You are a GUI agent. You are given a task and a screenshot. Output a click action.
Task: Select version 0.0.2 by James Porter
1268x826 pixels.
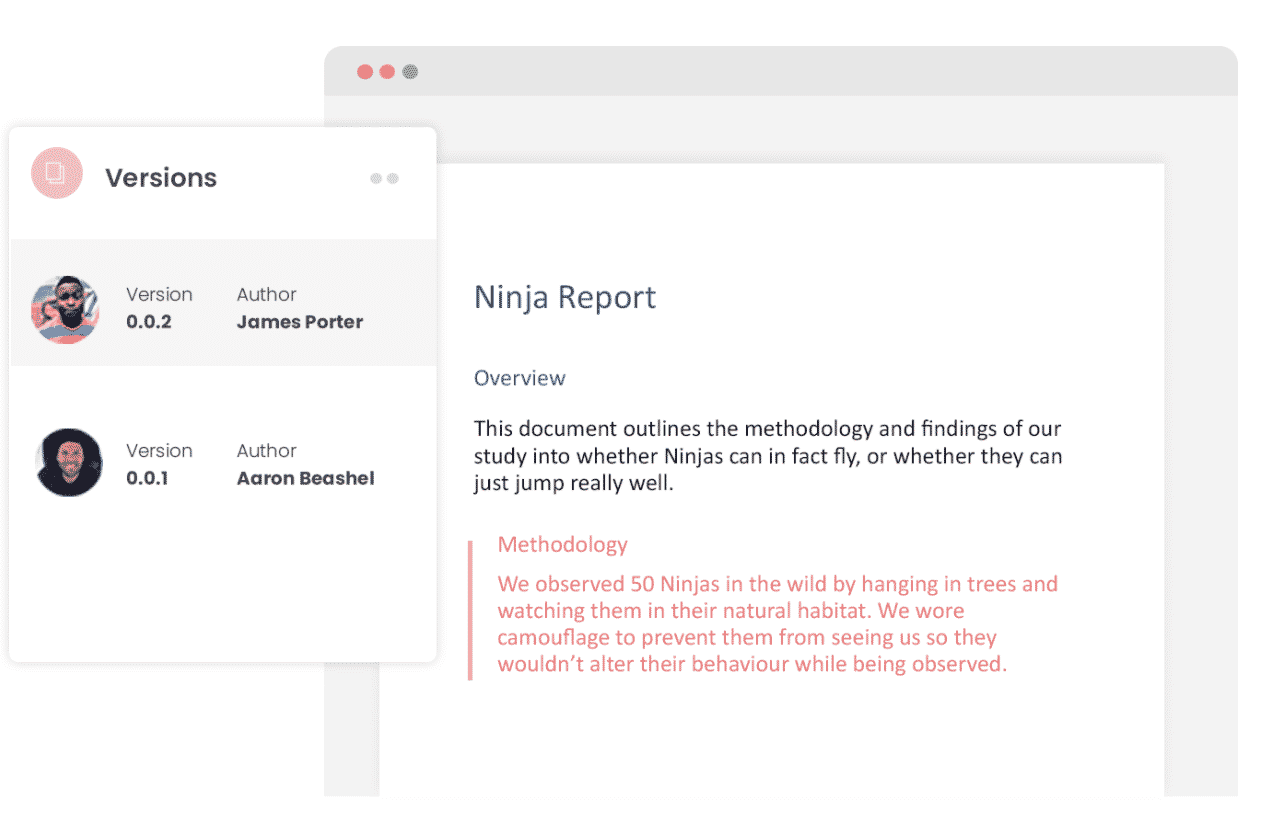pos(220,308)
